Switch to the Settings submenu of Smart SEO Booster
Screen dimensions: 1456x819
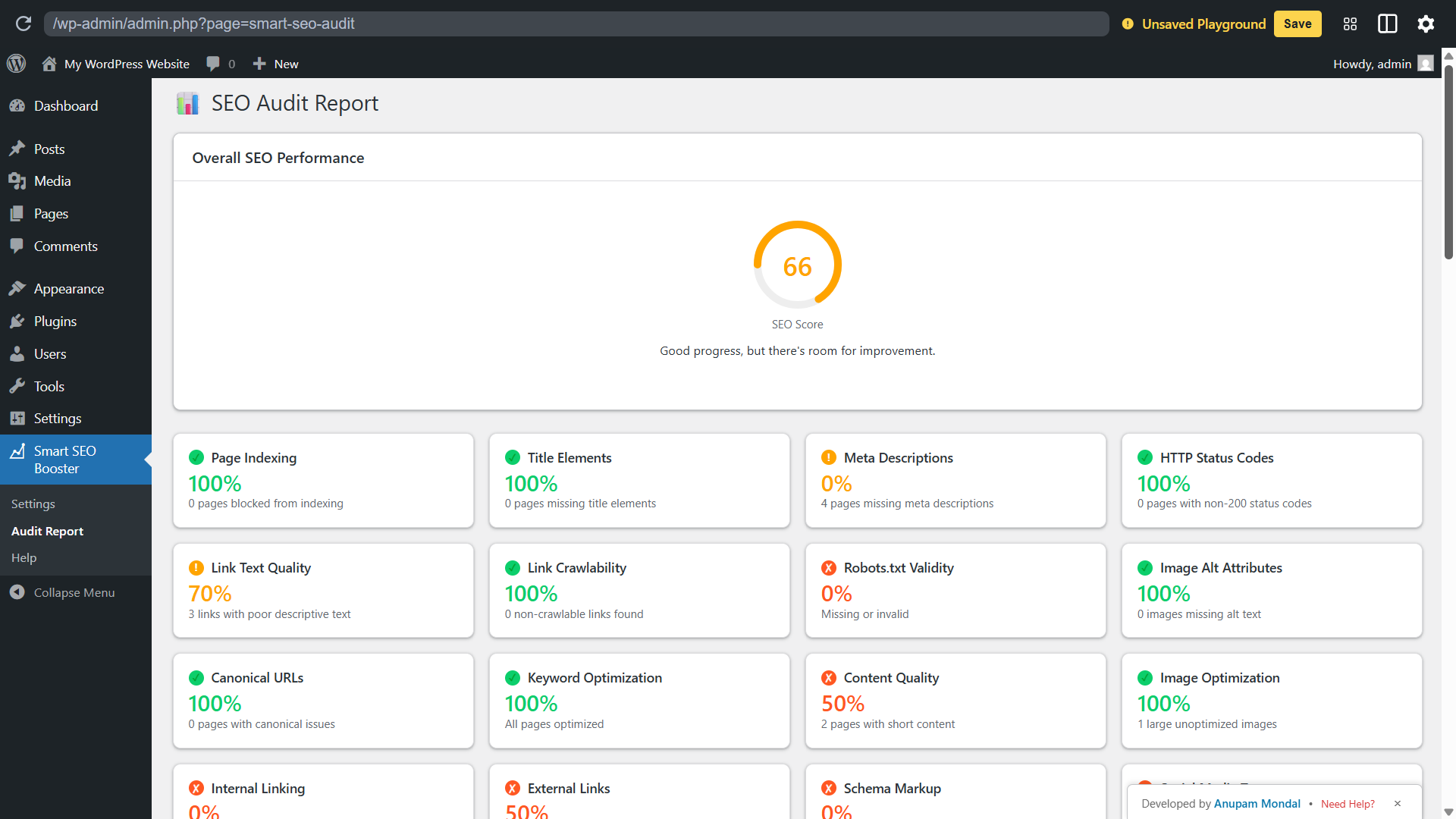click(x=33, y=504)
